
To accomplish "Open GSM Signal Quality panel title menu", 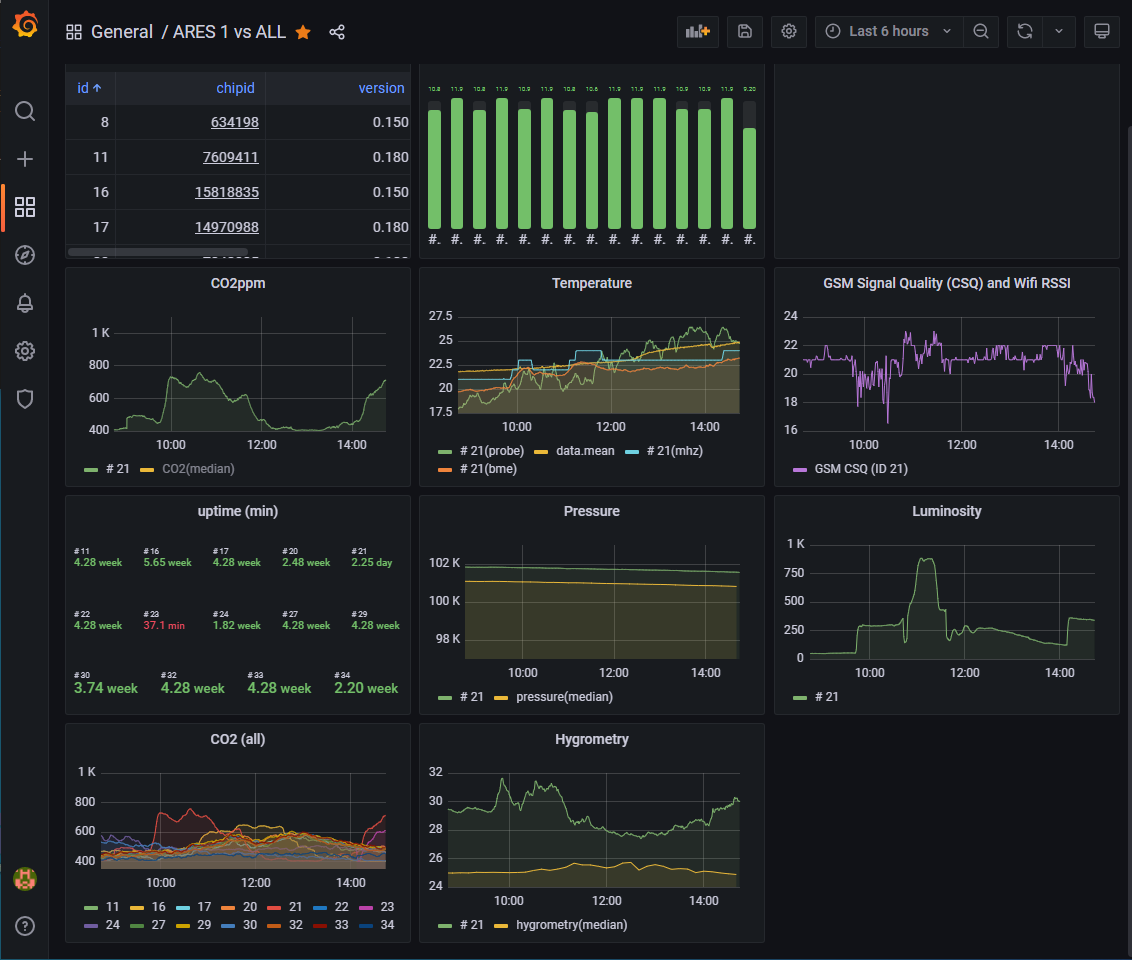I will click(946, 283).
